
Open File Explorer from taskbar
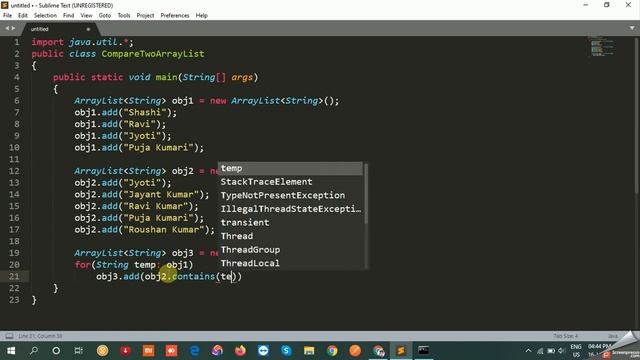tap(309, 351)
